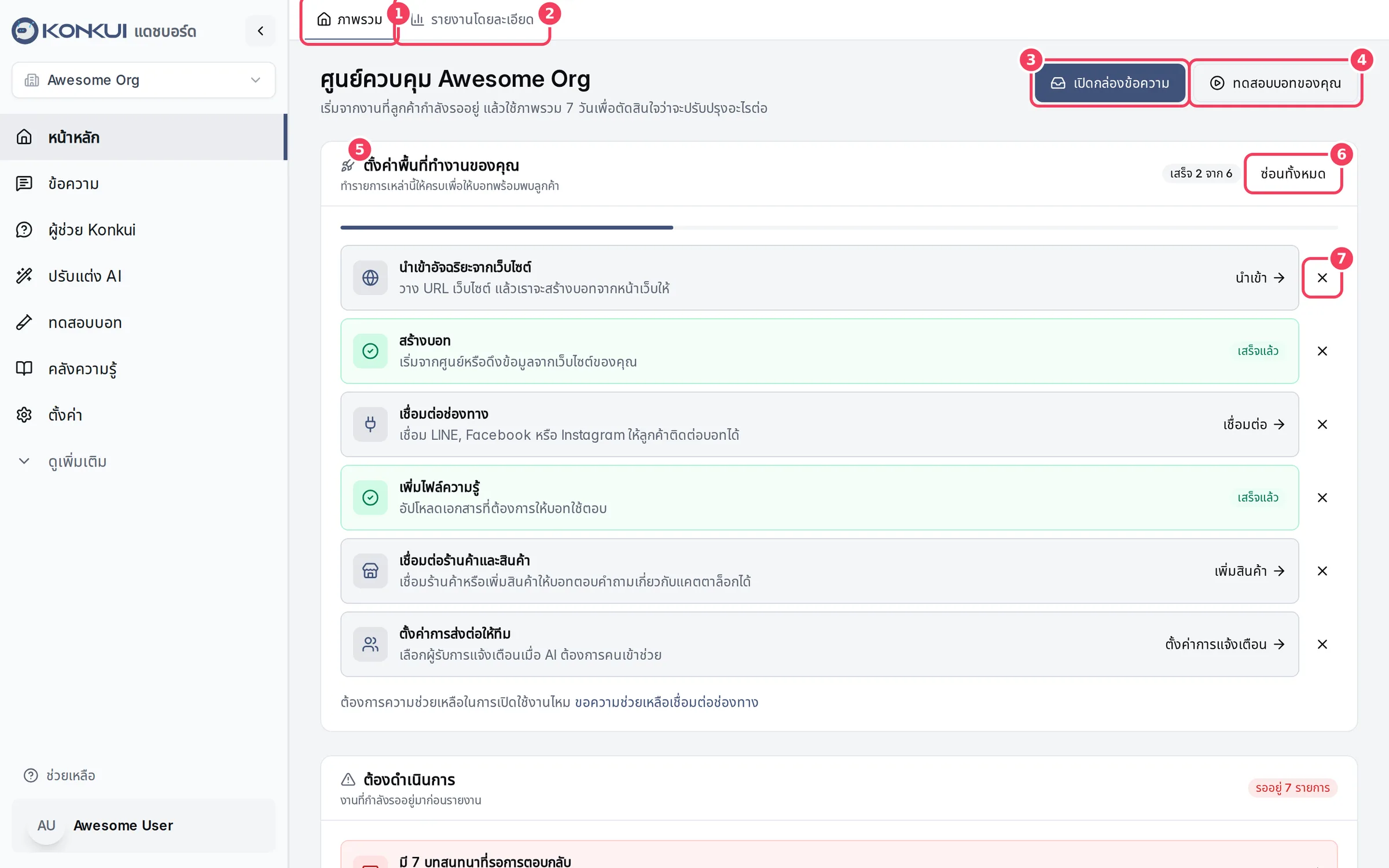Click นำเข้า on the website import row
The image size is (1389, 868).
coord(1260,278)
